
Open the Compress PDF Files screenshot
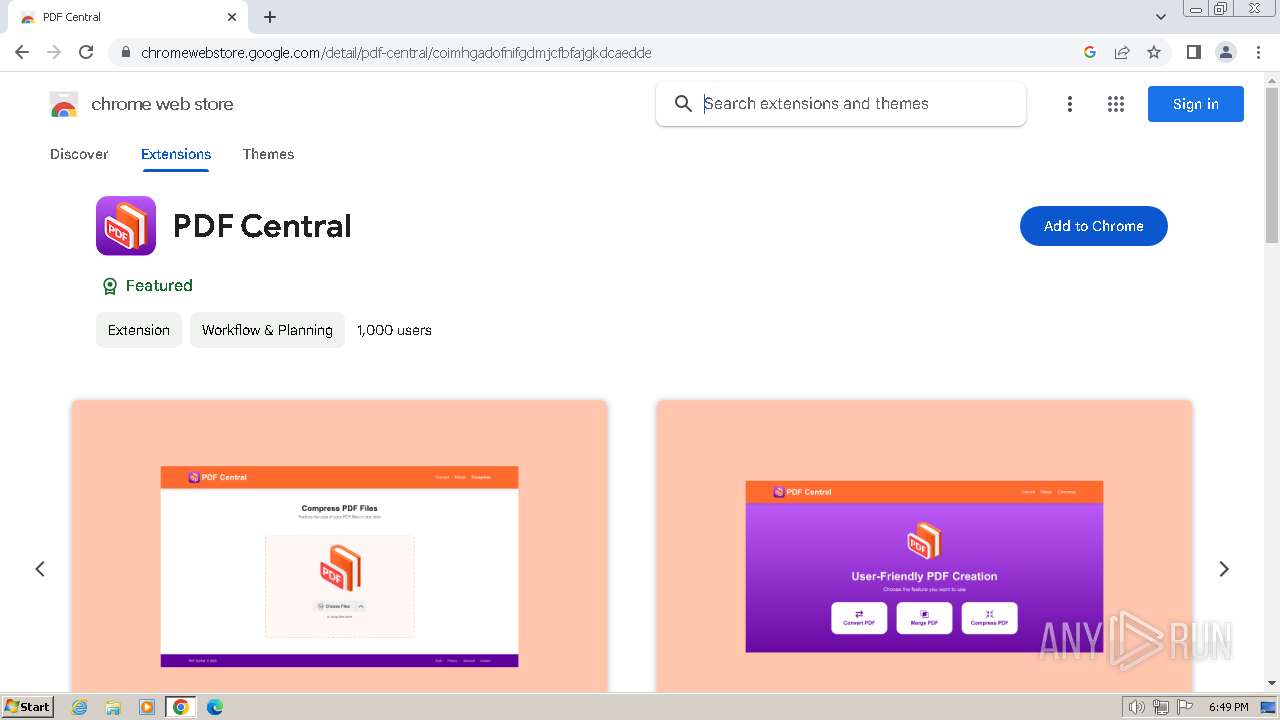[340, 547]
